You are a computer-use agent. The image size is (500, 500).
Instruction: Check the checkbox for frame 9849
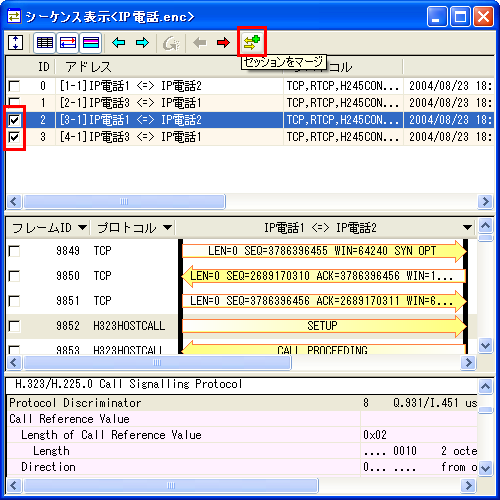tap(14, 251)
